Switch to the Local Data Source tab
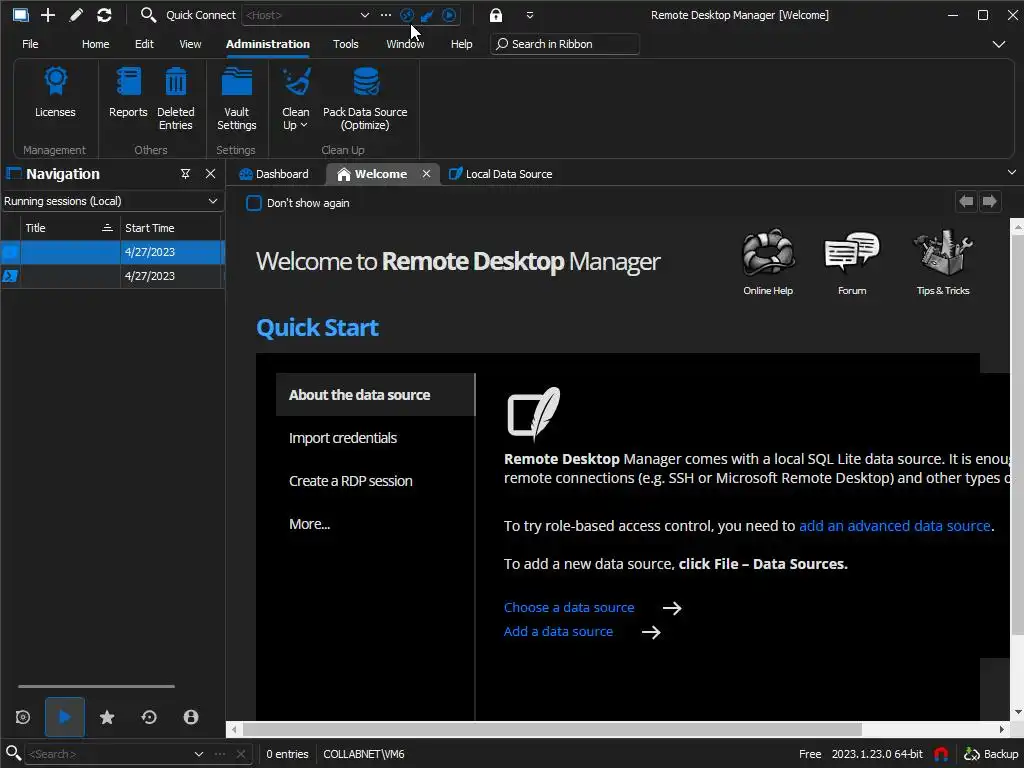The height and width of the screenshot is (768, 1024). pos(501,174)
